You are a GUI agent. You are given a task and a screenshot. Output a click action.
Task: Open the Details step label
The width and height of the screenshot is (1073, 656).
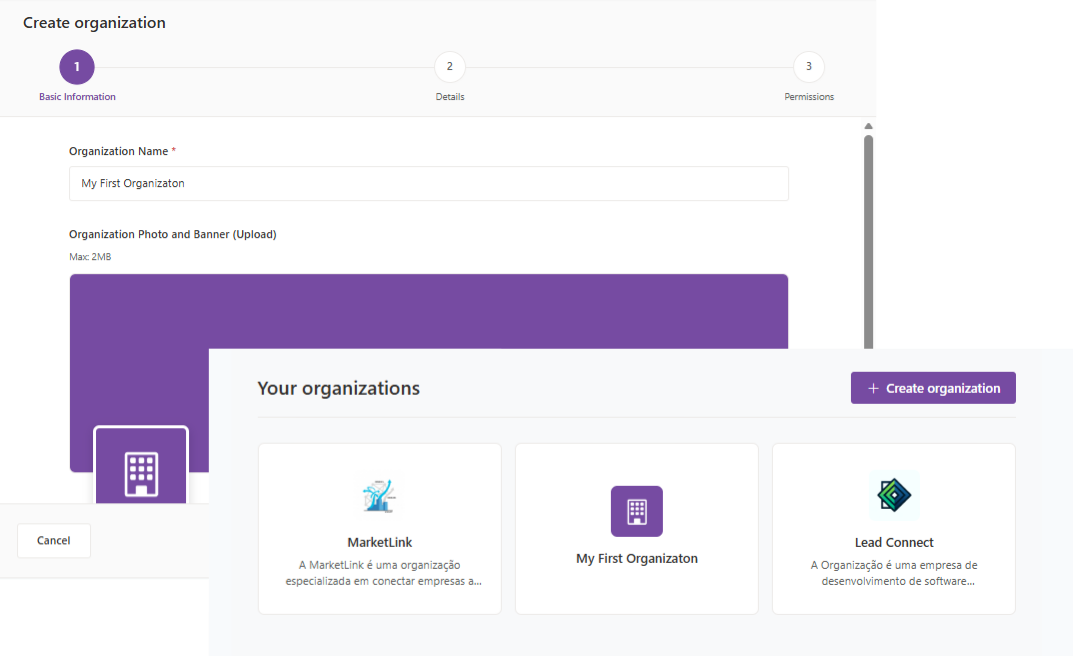pyautogui.click(x=449, y=97)
